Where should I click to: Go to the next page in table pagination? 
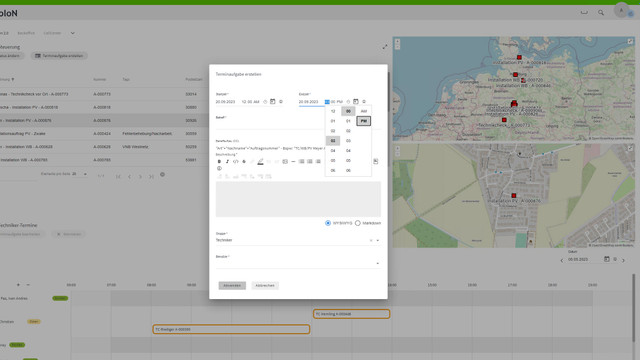tap(140, 176)
